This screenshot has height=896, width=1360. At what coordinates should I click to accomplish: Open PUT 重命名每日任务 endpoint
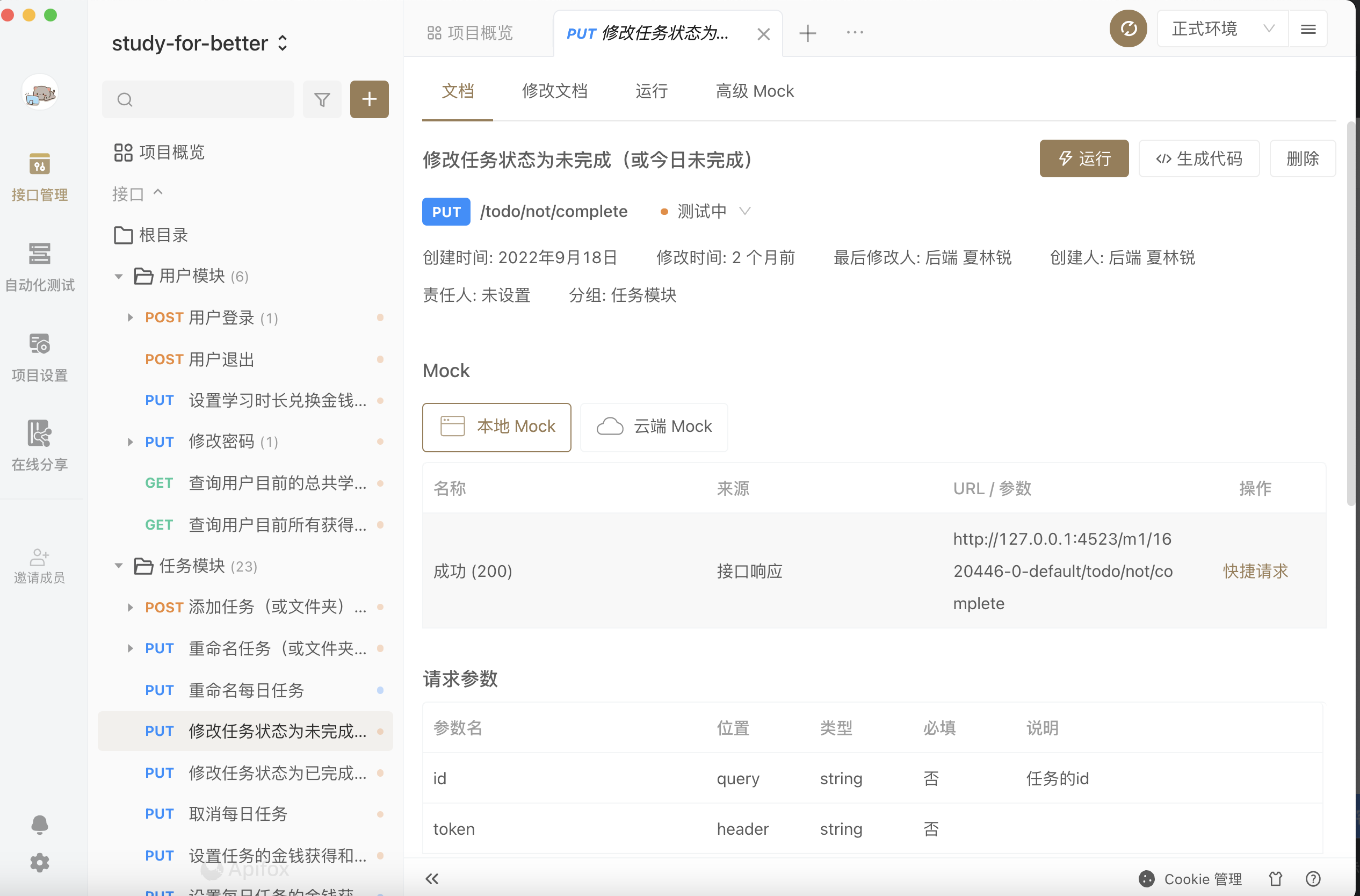pos(245,690)
